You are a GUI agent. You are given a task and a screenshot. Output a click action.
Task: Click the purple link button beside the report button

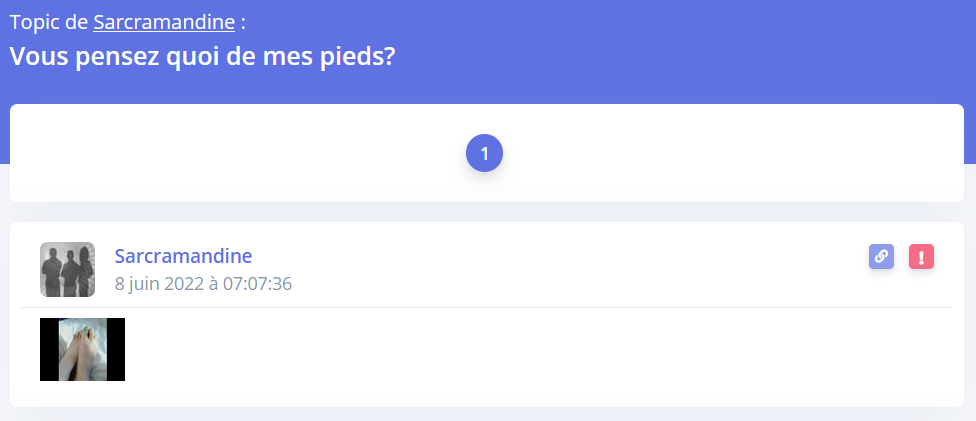point(881,257)
